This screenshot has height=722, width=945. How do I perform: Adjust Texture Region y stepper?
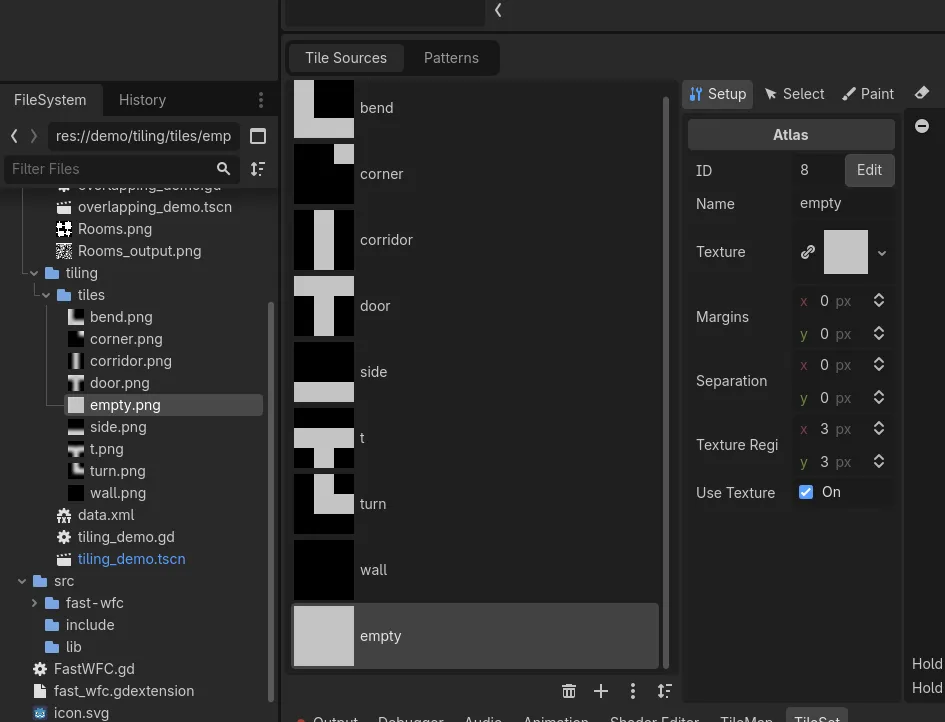879,462
